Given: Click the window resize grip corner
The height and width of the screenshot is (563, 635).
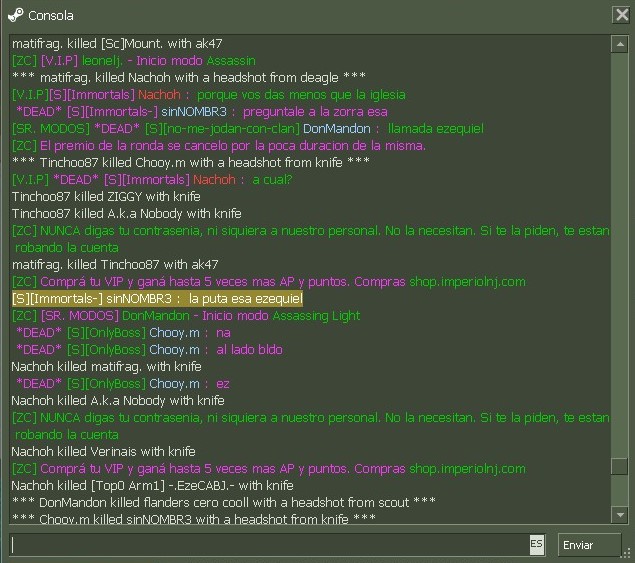Looking at the screenshot, I should click(627, 553).
